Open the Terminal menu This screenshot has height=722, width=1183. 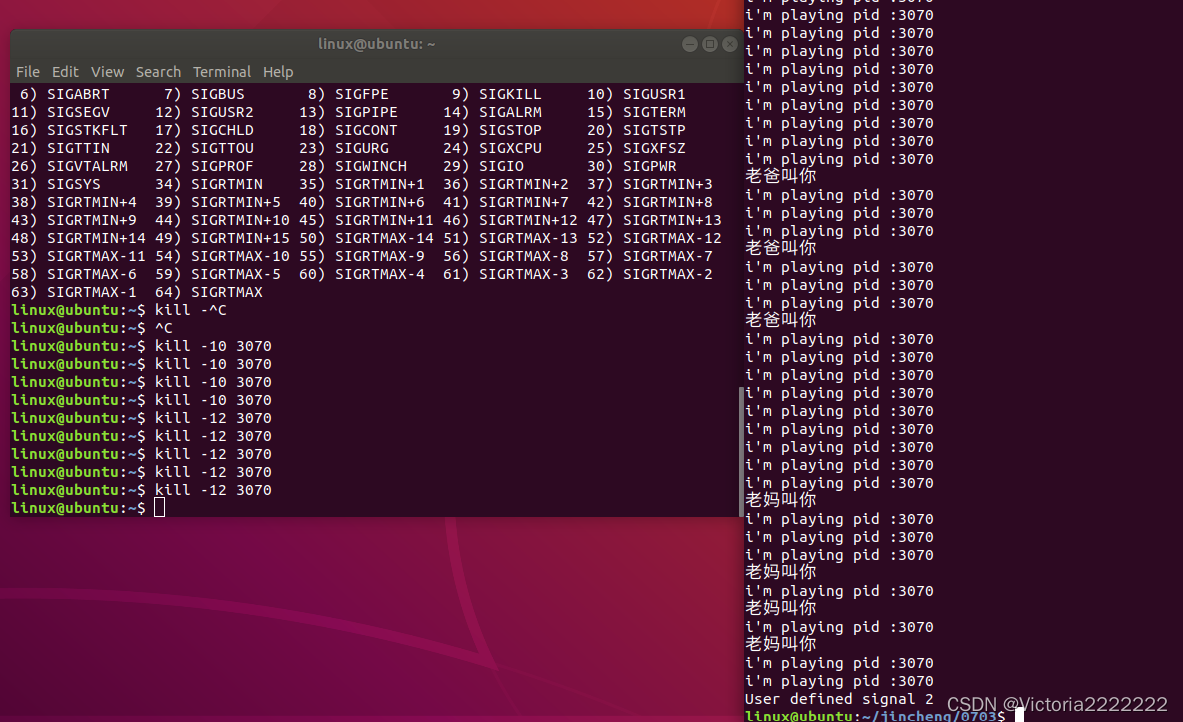click(x=221, y=71)
